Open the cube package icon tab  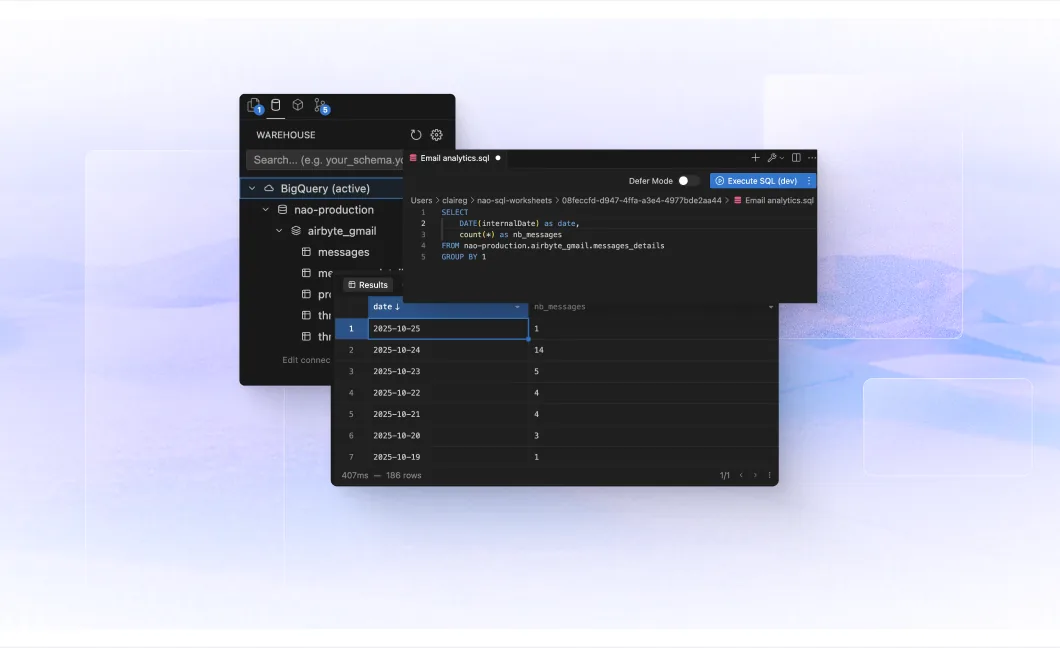tap(297, 105)
